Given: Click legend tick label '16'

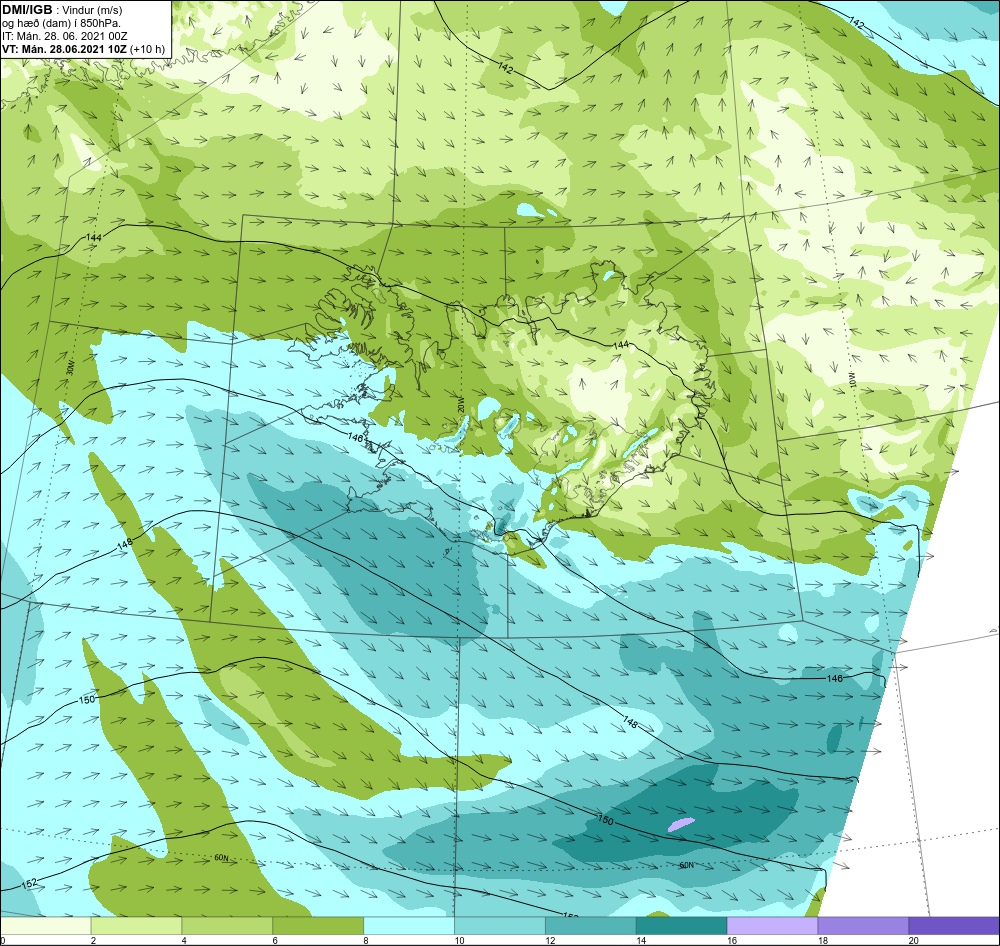Looking at the screenshot, I should point(732,940).
